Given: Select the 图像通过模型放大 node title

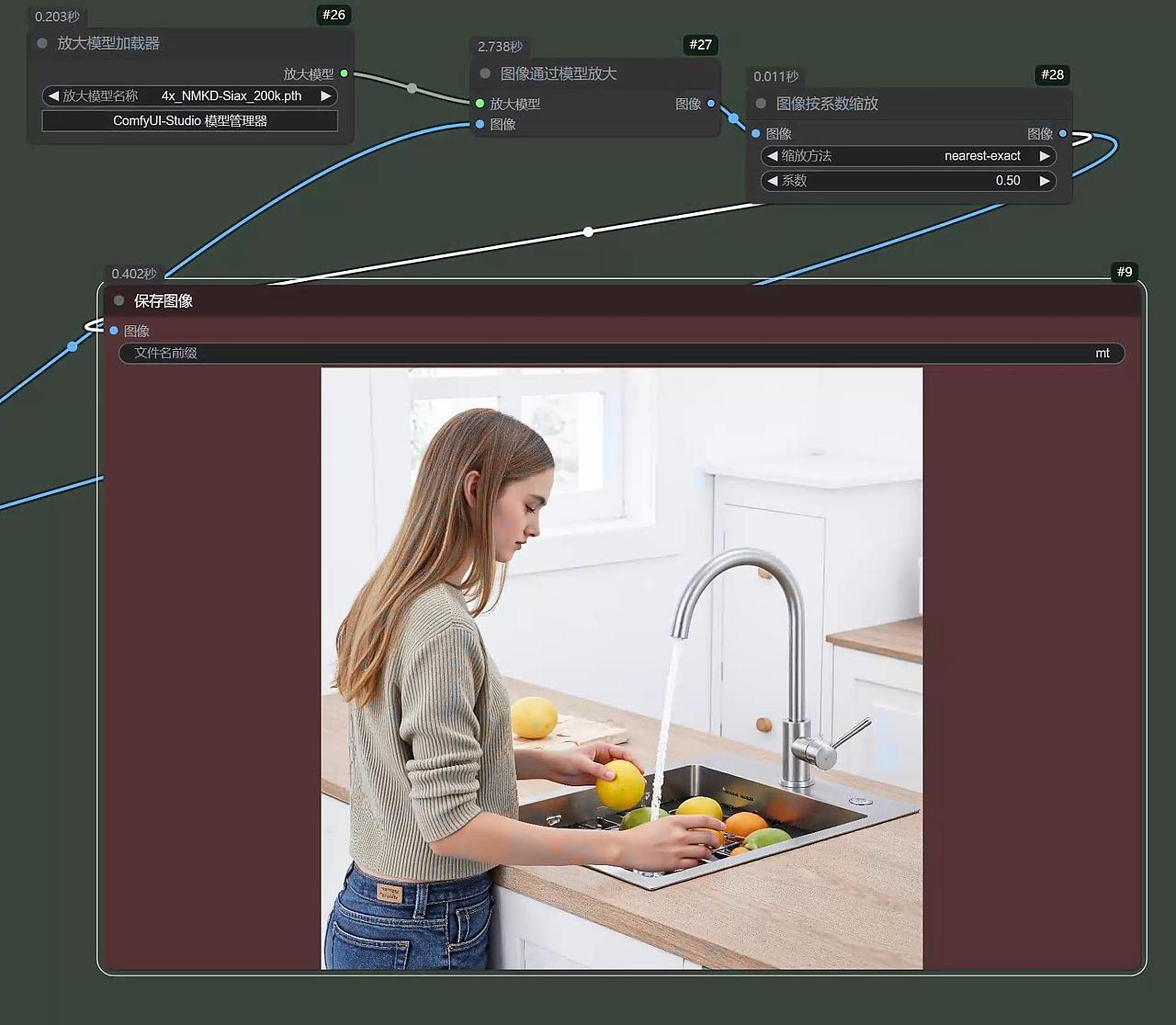Looking at the screenshot, I should [559, 73].
